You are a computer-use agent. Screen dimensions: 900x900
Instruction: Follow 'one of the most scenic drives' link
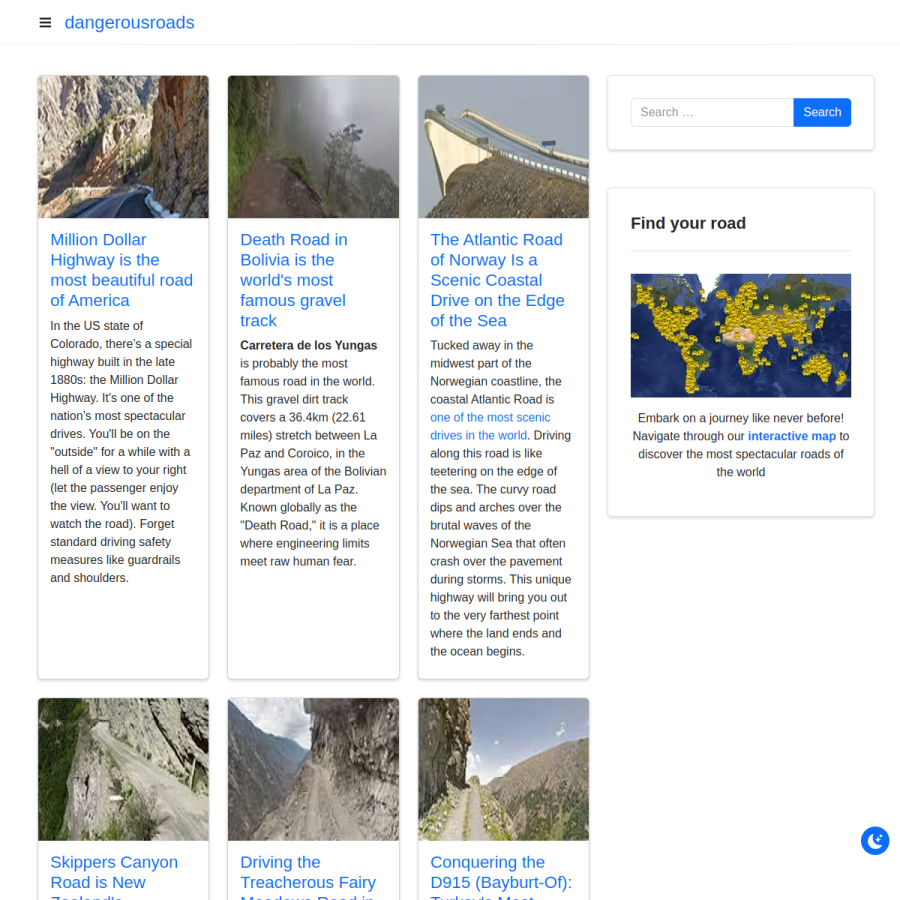pos(490,426)
